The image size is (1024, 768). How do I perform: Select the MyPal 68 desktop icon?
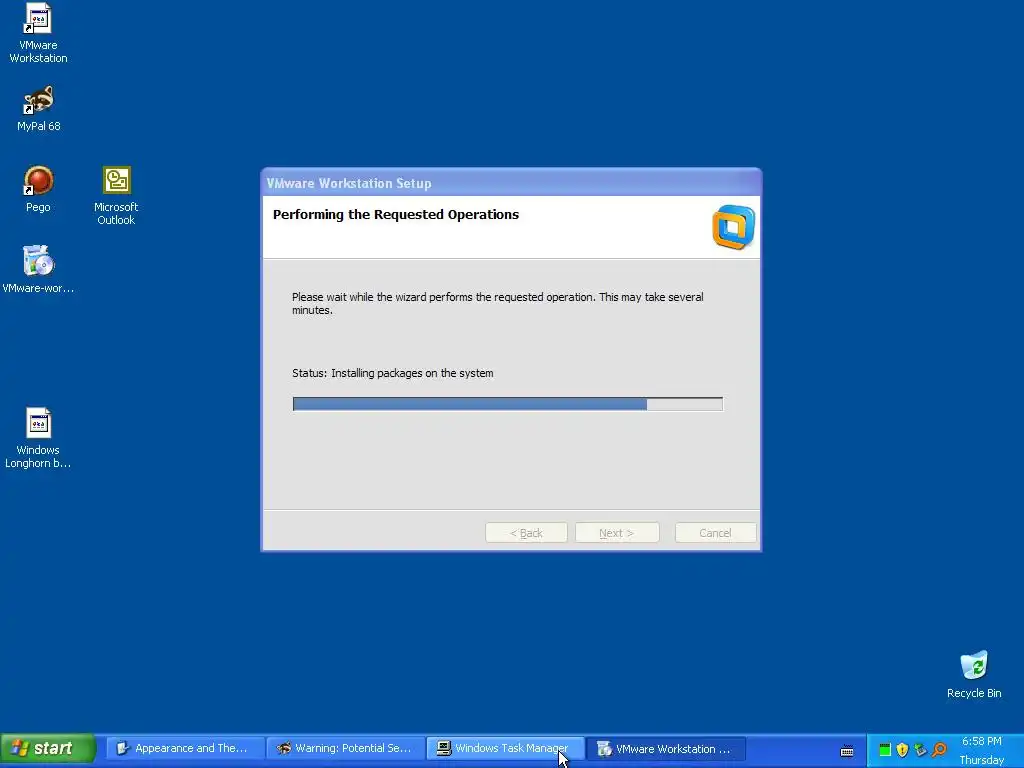pyautogui.click(x=38, y=108)
